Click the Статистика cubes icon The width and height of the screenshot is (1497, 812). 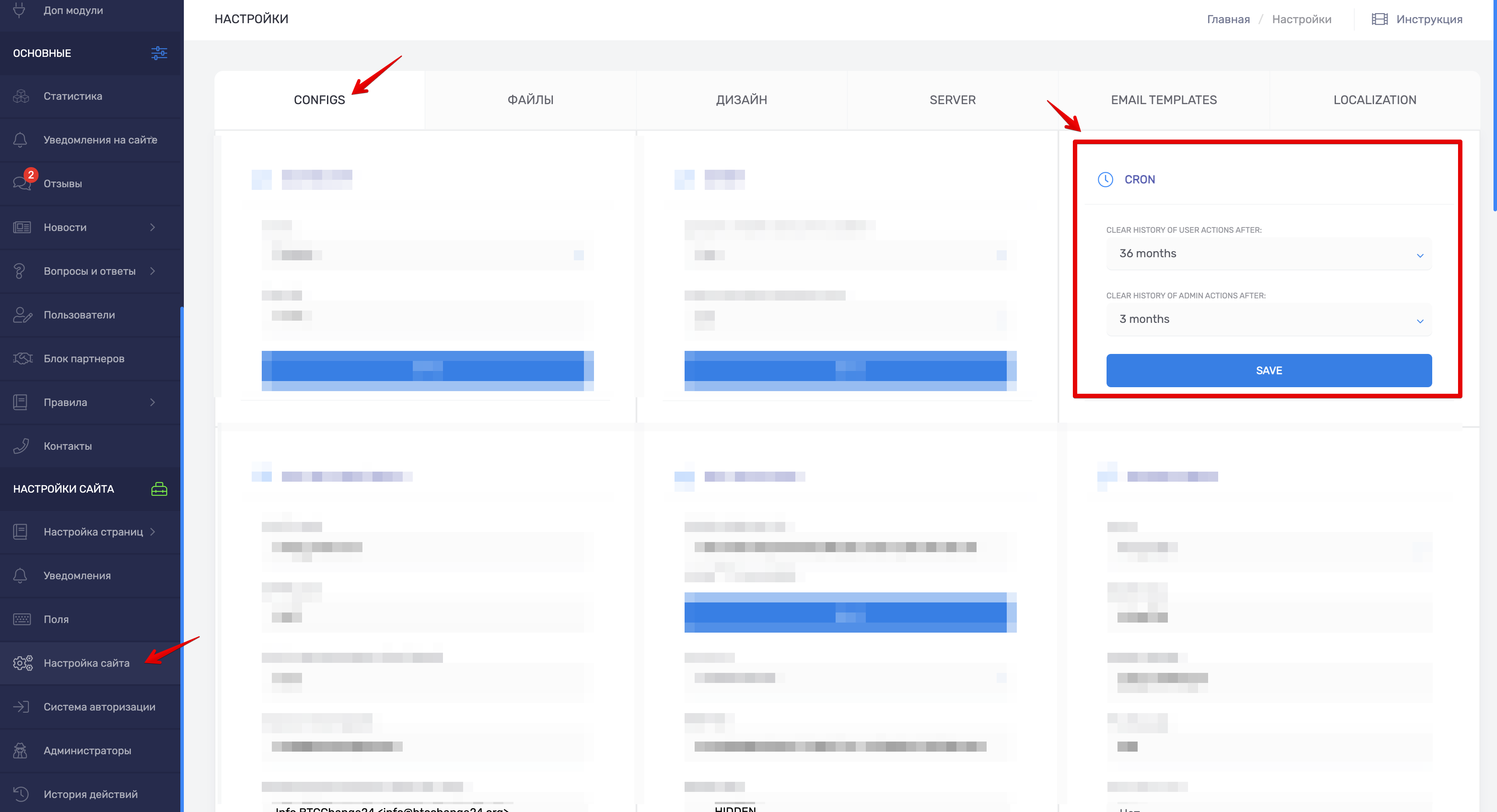(x=21, y=96)
